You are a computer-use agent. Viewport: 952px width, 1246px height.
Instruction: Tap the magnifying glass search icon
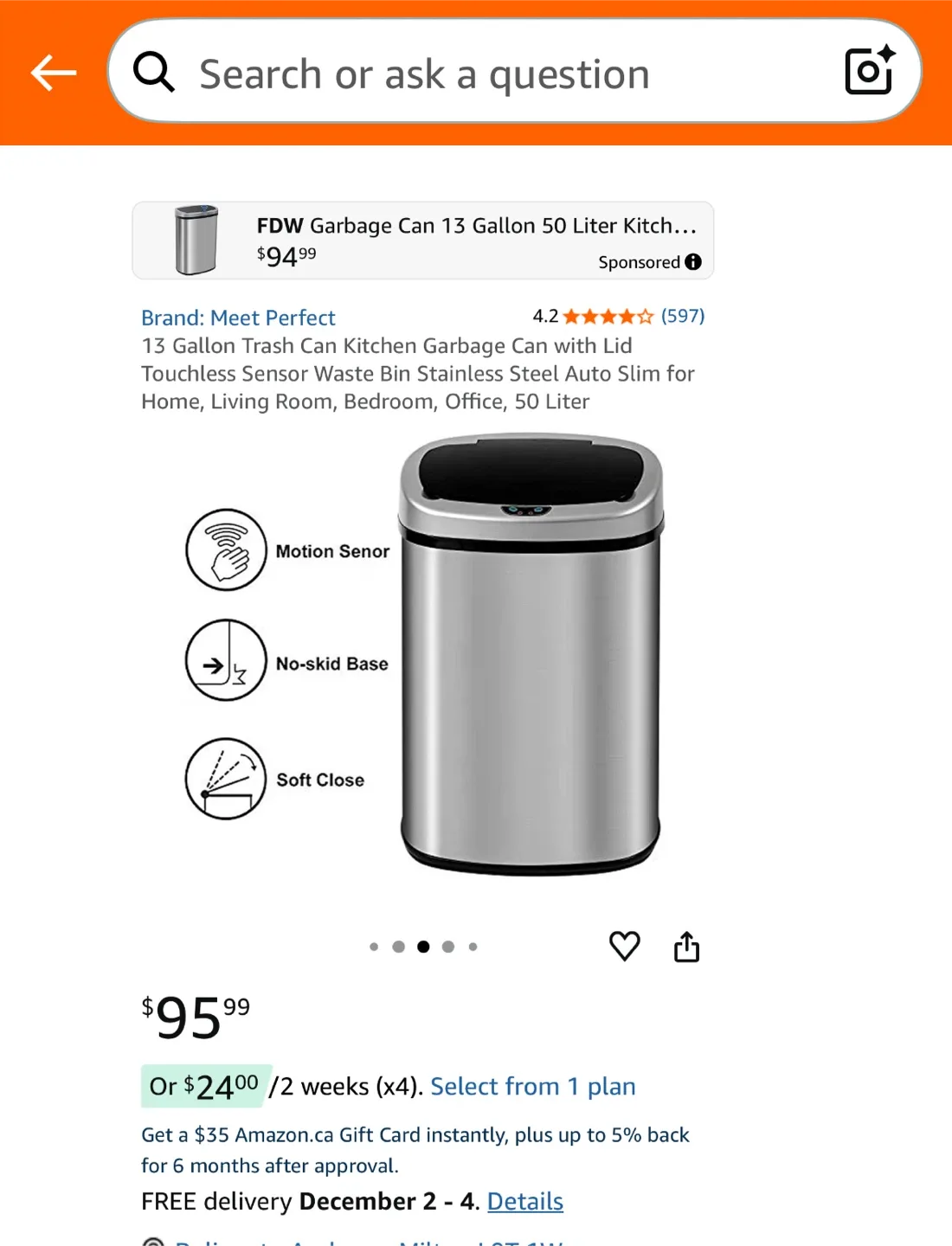(x=154, y=73)
